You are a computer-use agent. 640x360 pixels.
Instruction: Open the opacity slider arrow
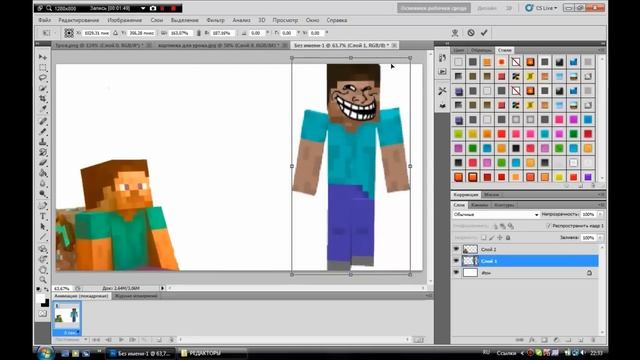(x=600, y=214)
